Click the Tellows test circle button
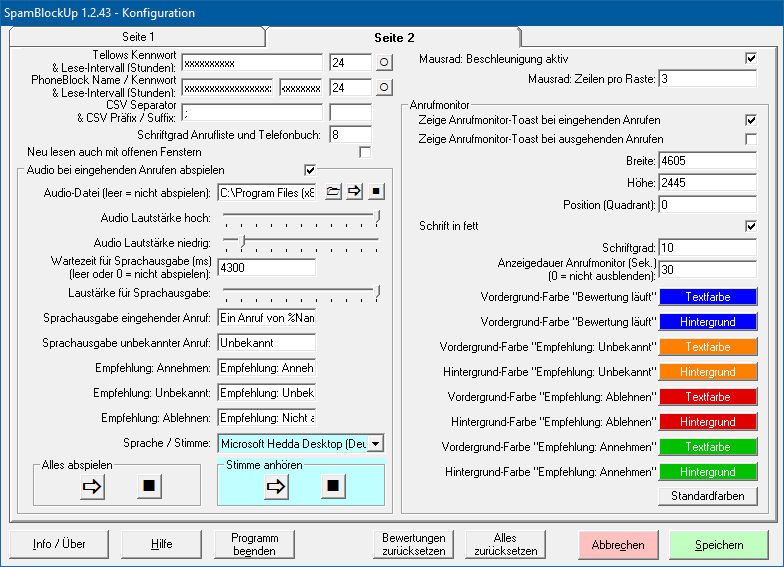Screen dimensions: 784x567 point(384,62)
